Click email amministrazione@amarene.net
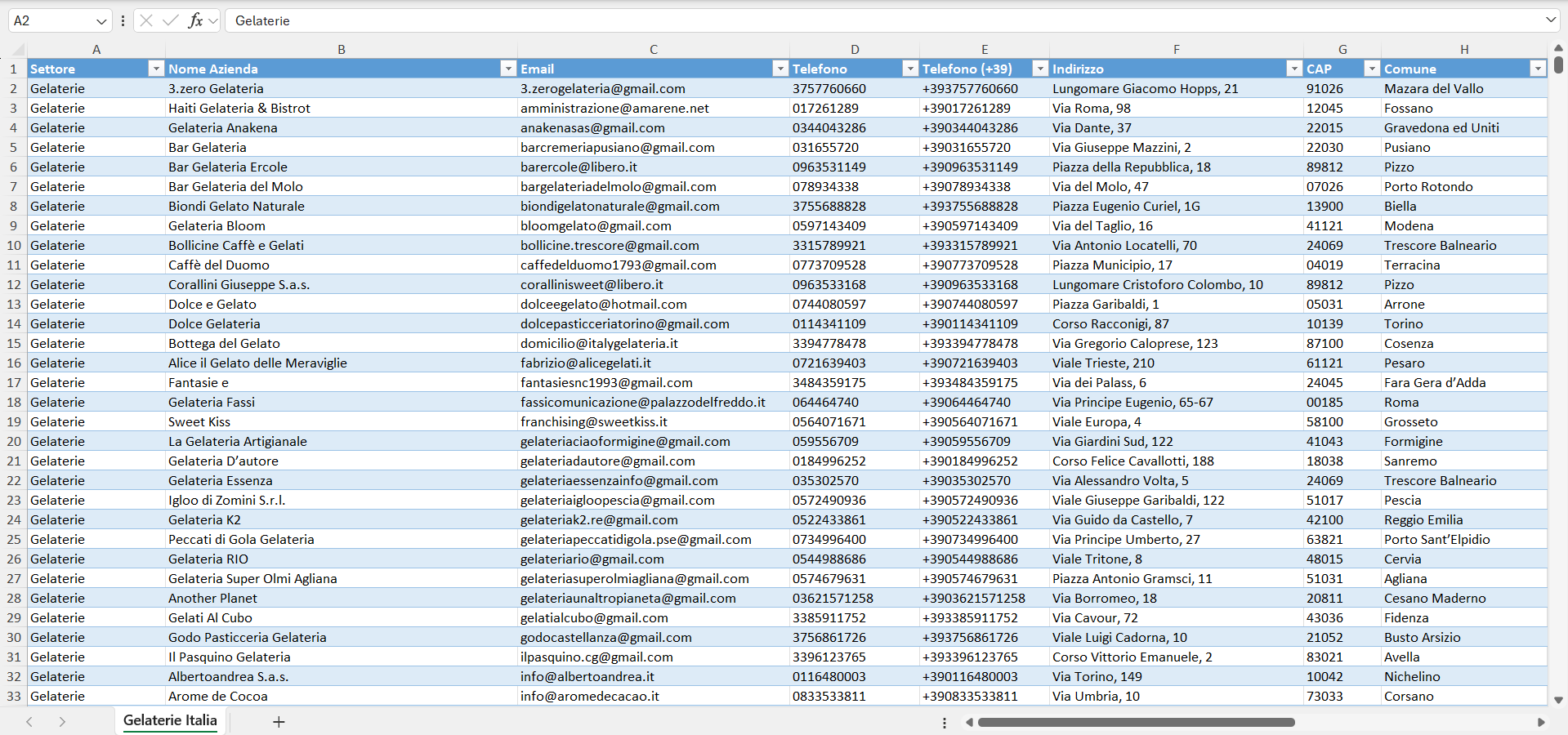Screen dimensions: 1568x735 click(654, 108)
